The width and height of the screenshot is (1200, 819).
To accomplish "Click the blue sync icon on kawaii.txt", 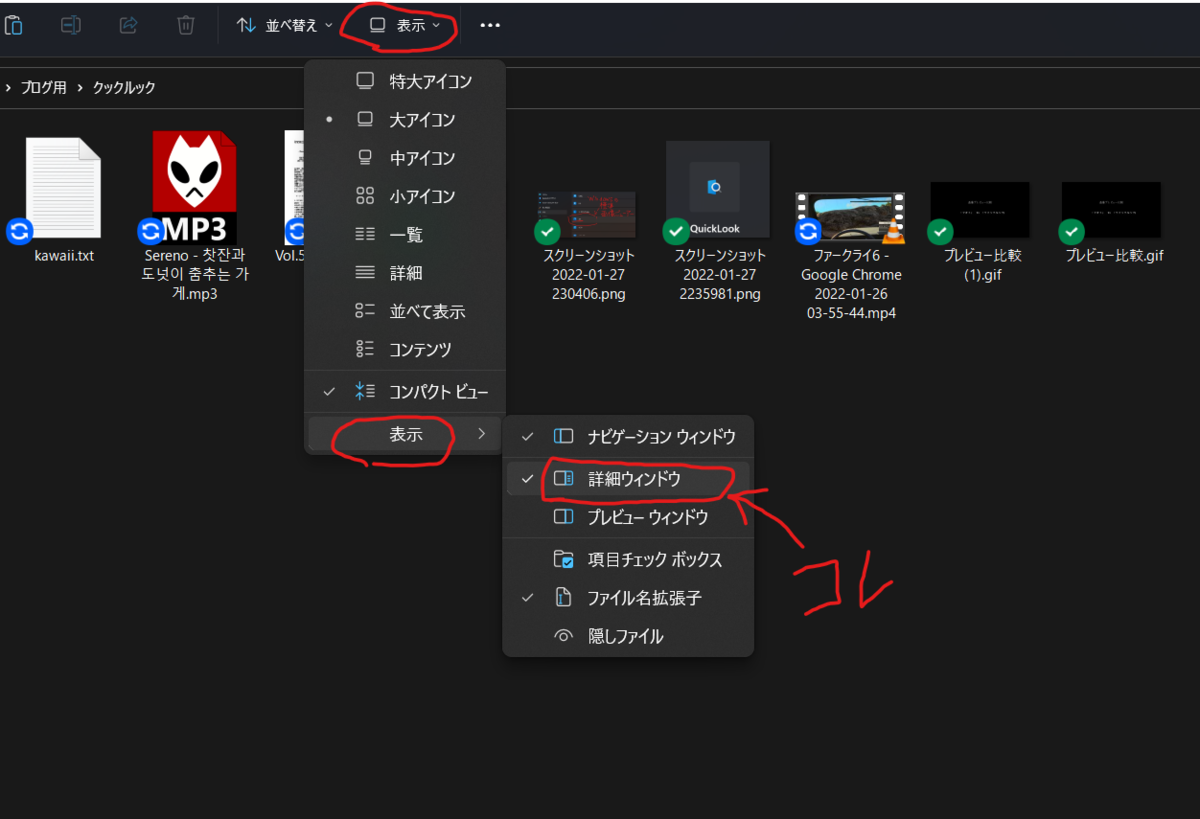I will click(19, 232).
